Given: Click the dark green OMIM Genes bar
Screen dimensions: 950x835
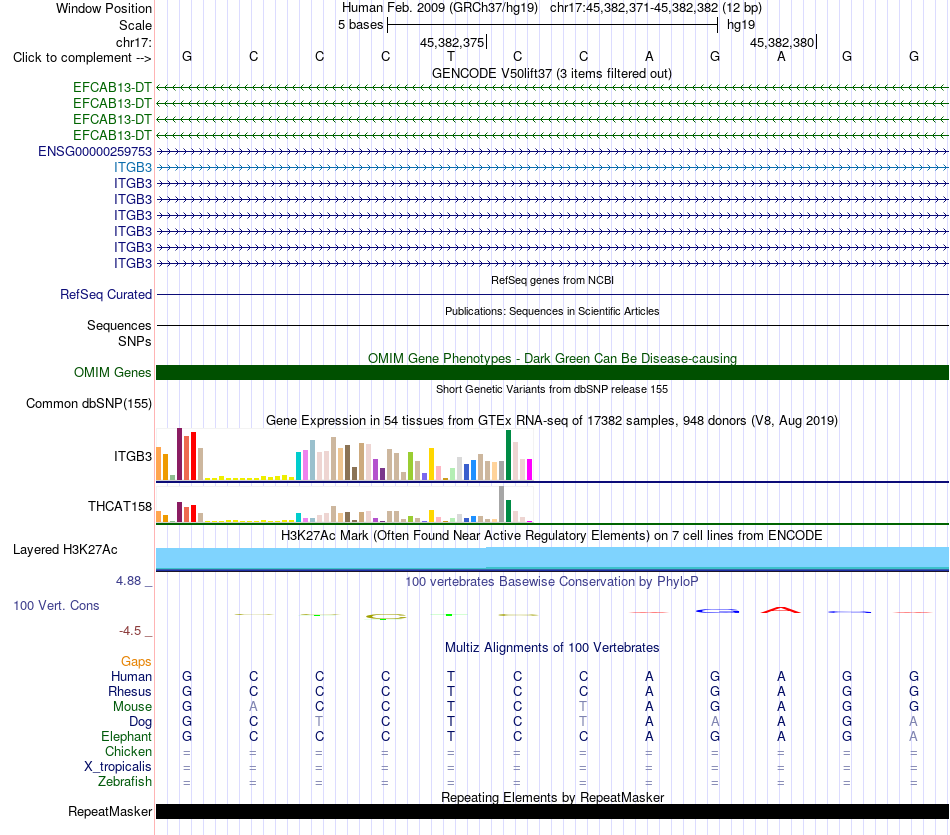Looking at the screenshot, I should 552,373.
